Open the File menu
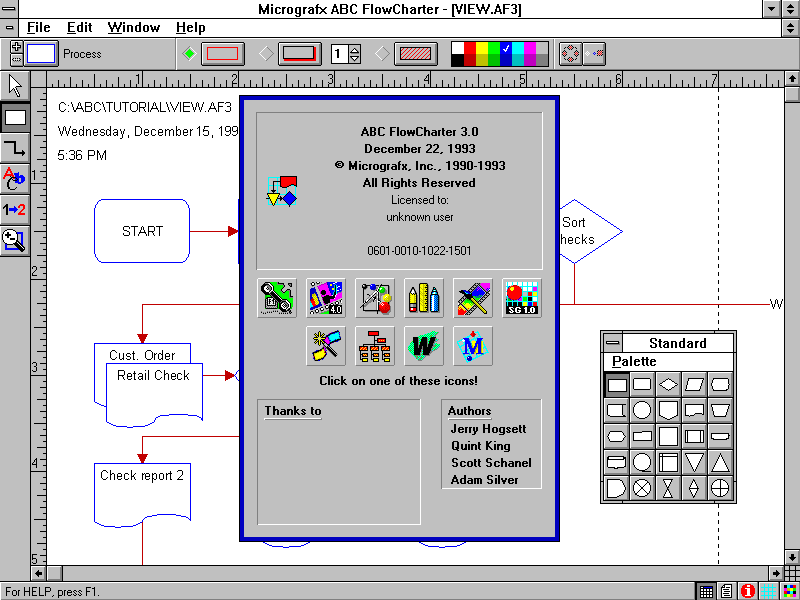The width and height of the screenshot is (800, 600). (x=39, y=28)
